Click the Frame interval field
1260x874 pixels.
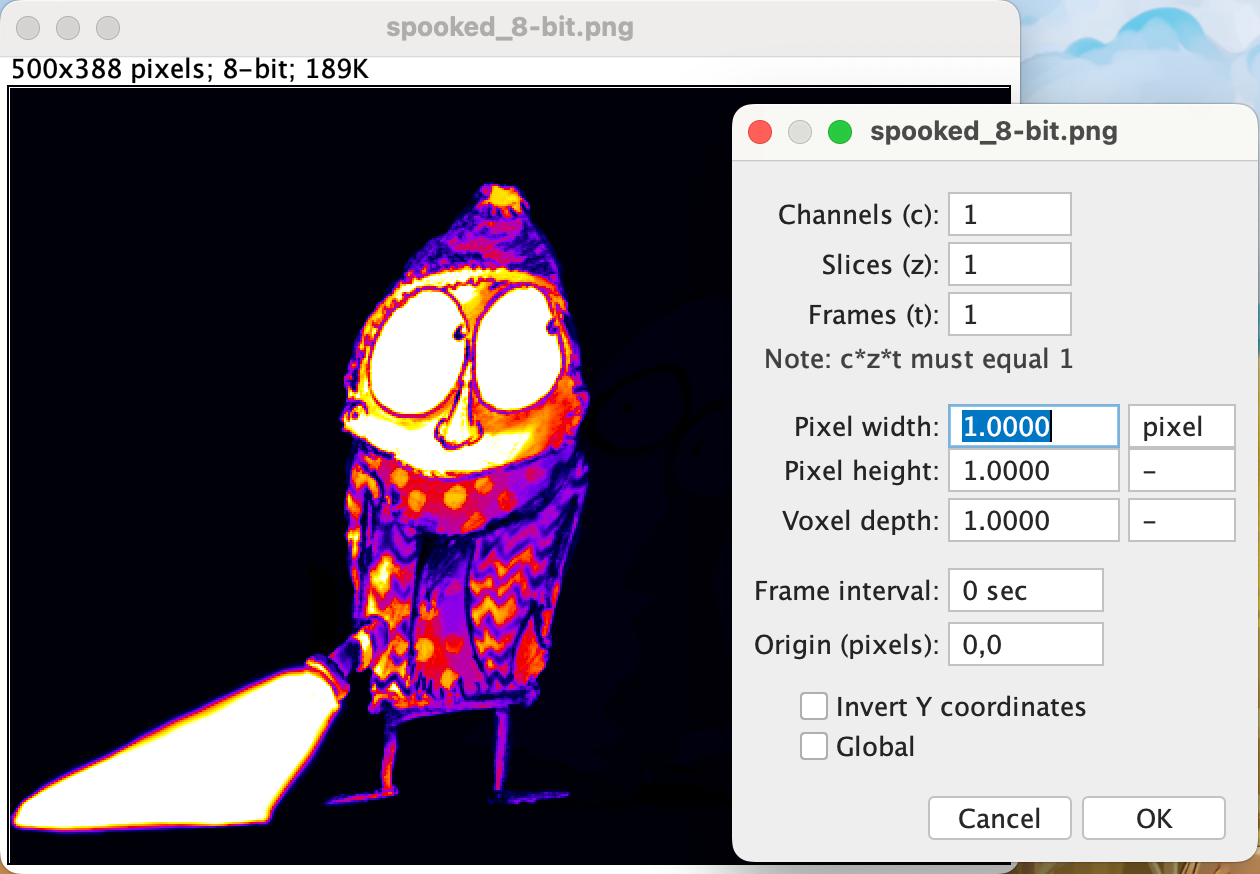(x=1026, y=590)
